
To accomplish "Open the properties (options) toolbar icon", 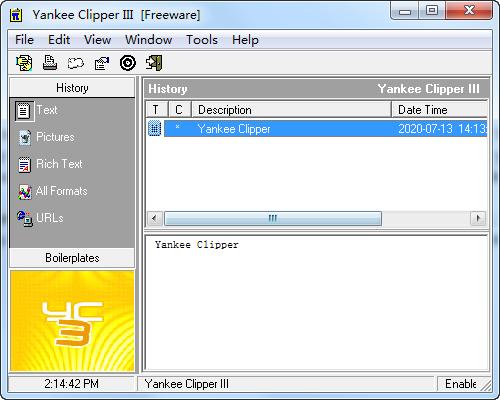I will [102, 63].
